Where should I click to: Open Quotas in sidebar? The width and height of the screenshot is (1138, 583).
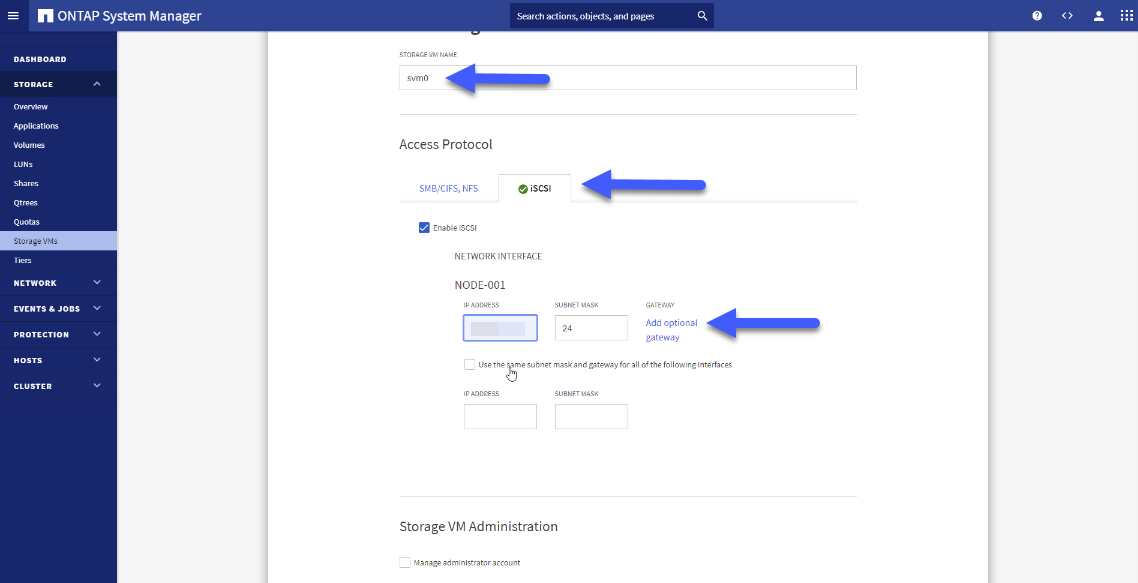click(26, 222)
